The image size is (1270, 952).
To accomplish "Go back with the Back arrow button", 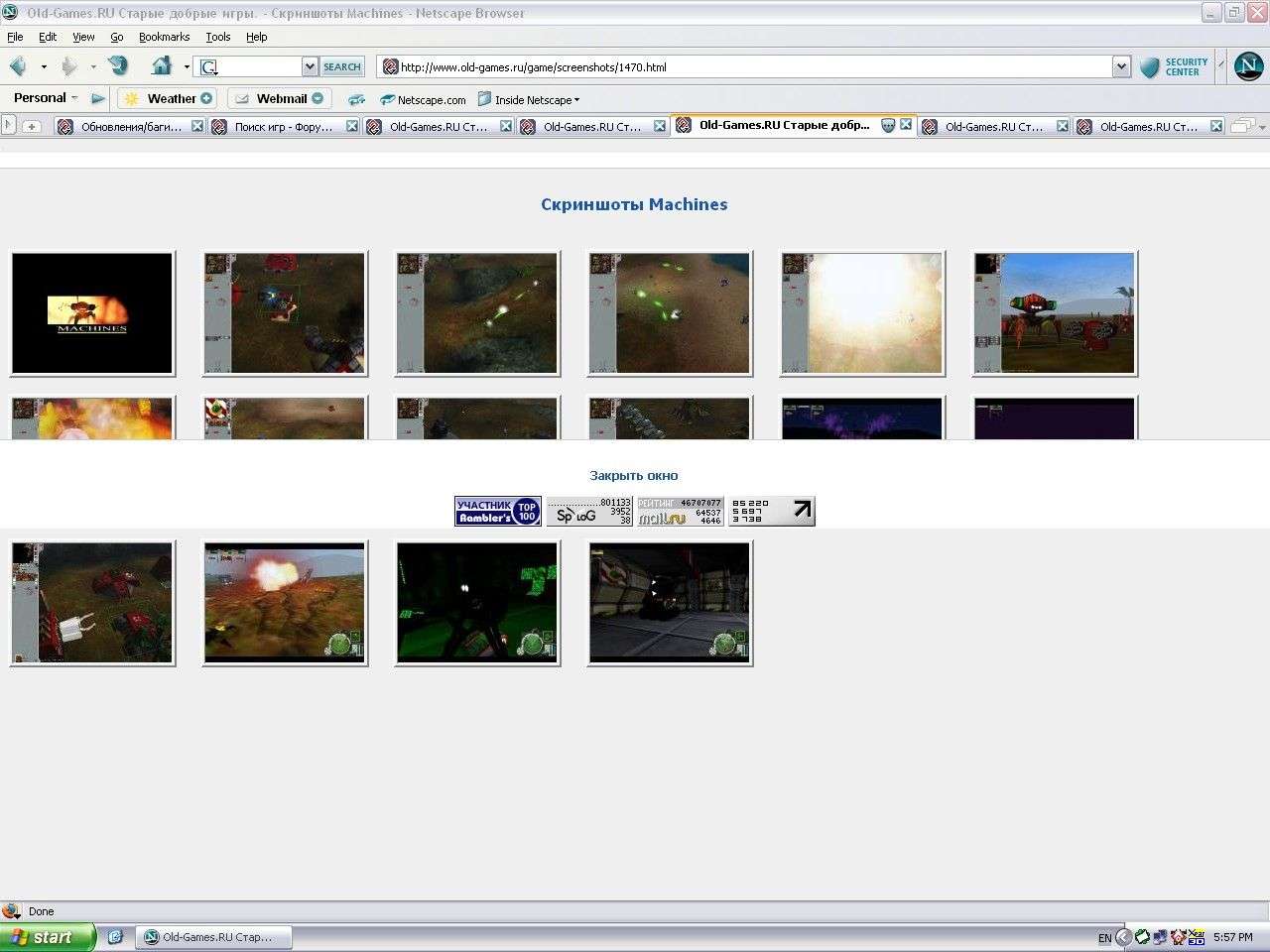I will [18, 66].
